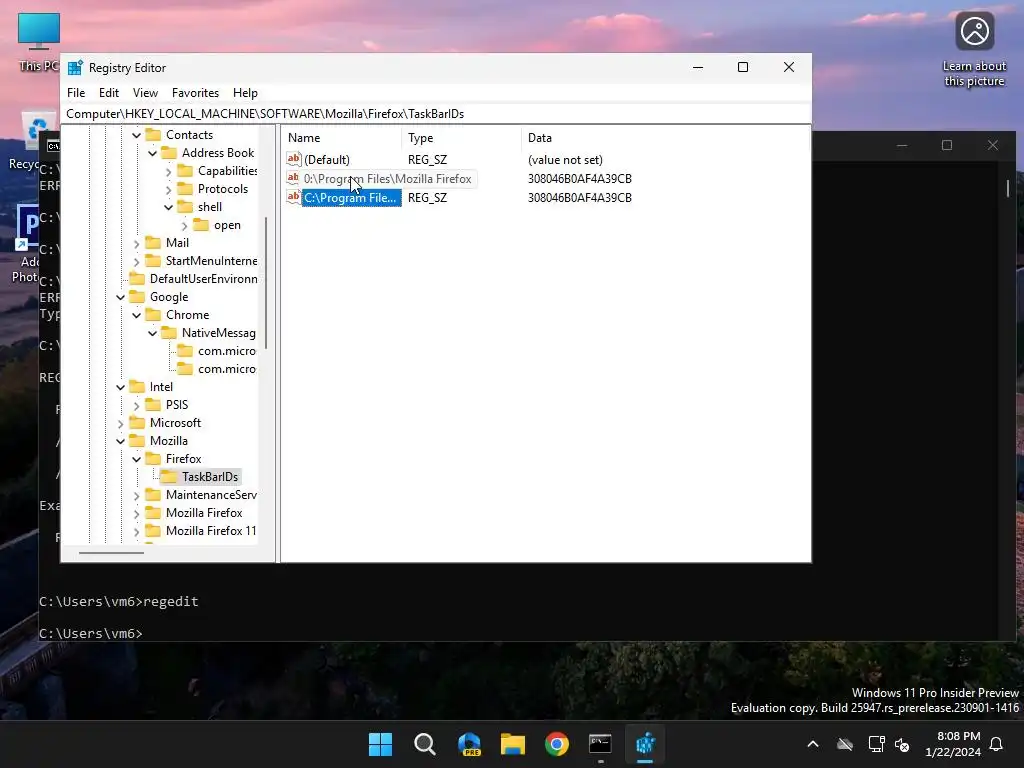Viewport: 1024px width, 768px height.
Task: Select the Chrome tree item label
Action: [187, 315]
